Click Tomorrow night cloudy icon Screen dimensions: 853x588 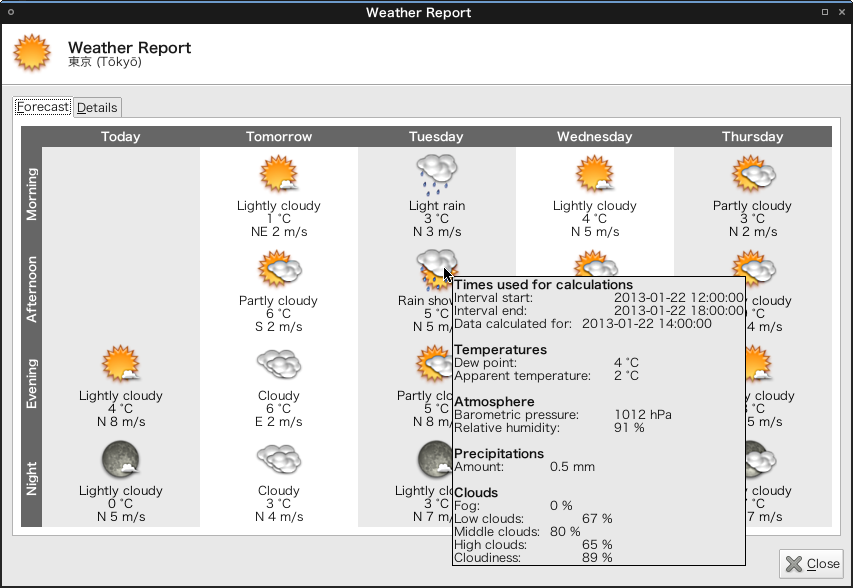click(278, 460)
